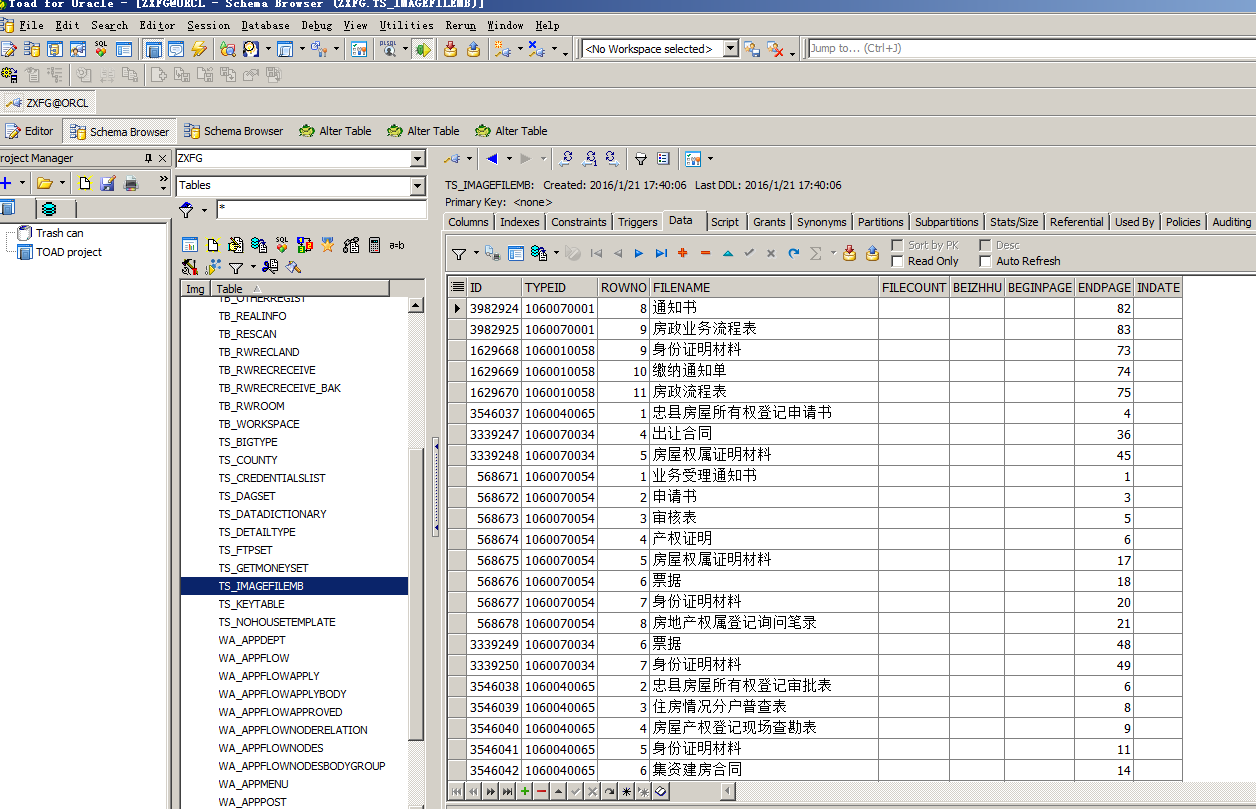Click the star Favorites icon above the table list
Screen dimensions: 1256x809
pyautogui.click(x=327, y=246)
